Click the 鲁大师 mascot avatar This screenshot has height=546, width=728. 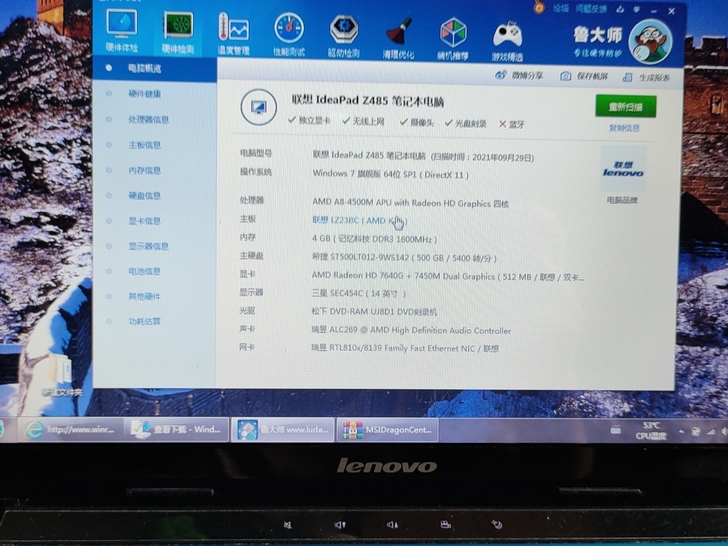(x=650, y=42)
